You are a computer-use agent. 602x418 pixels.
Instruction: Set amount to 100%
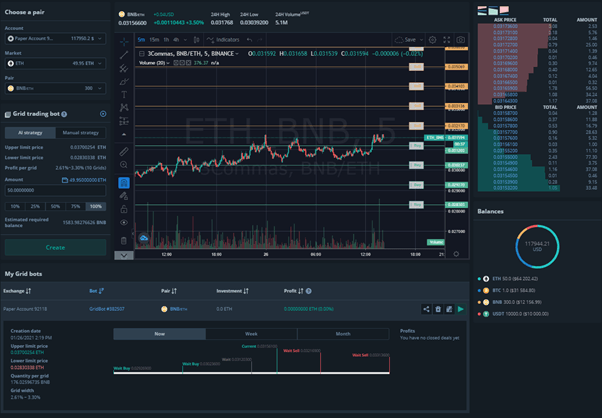click(x=96, y=207)
